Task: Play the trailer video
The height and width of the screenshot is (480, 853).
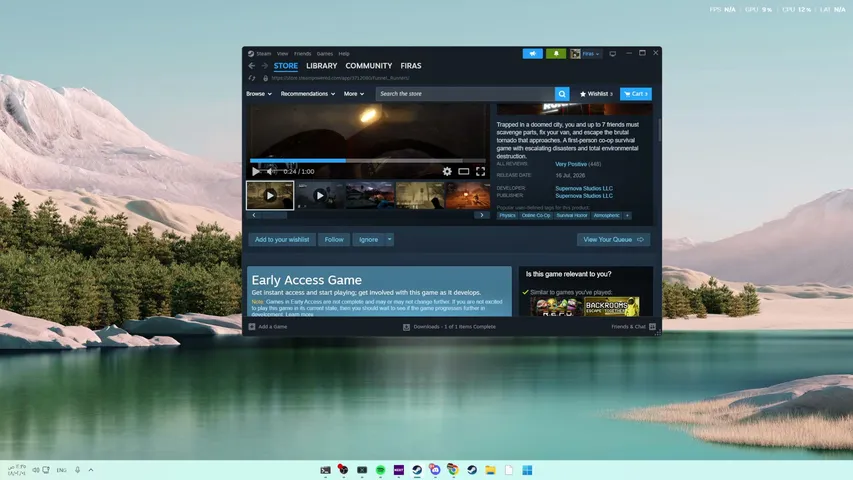Action: click(255, 171)
